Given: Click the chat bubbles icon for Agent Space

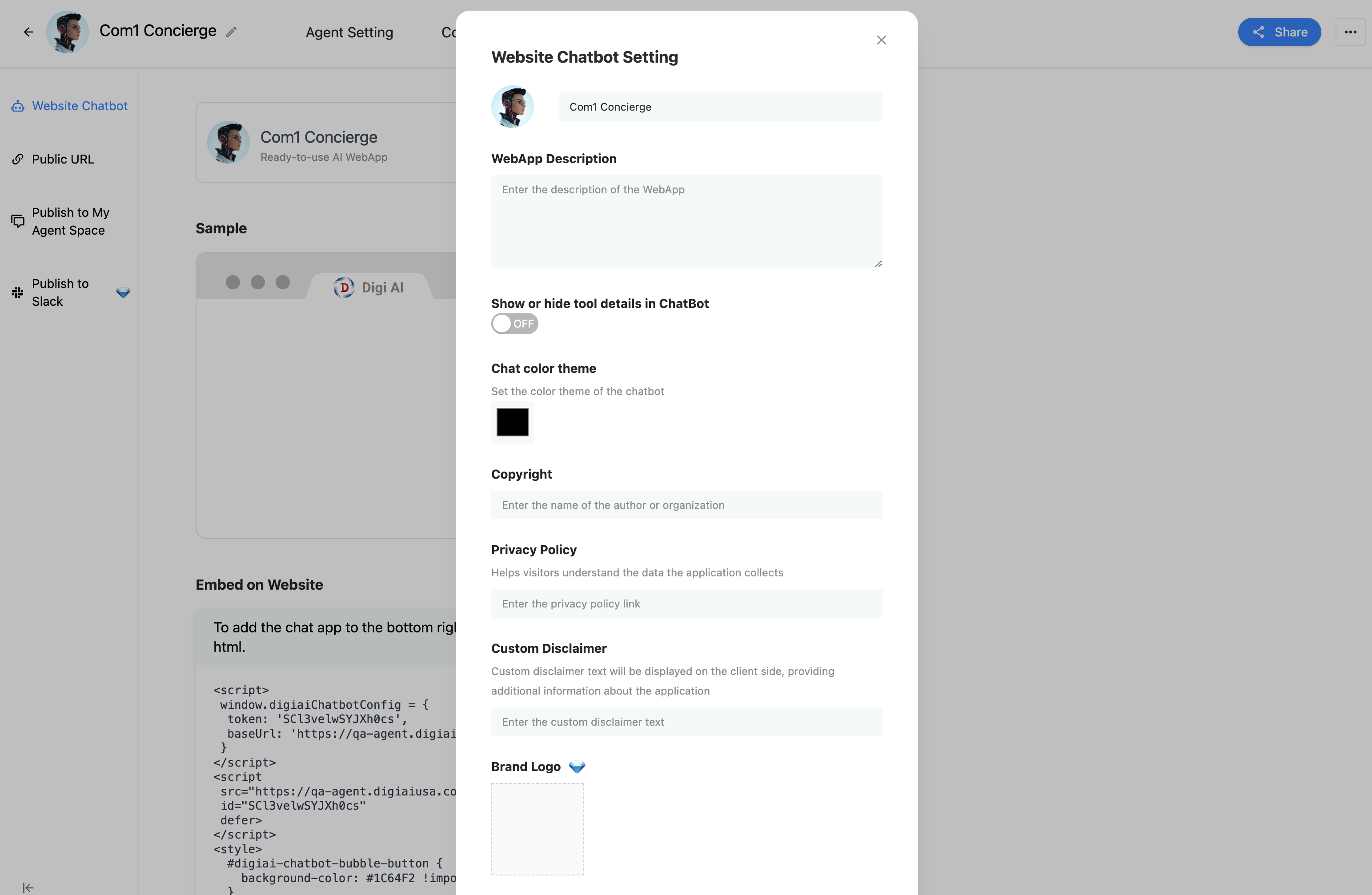Looking at the screenshot, I should click(x=18, y=221).
